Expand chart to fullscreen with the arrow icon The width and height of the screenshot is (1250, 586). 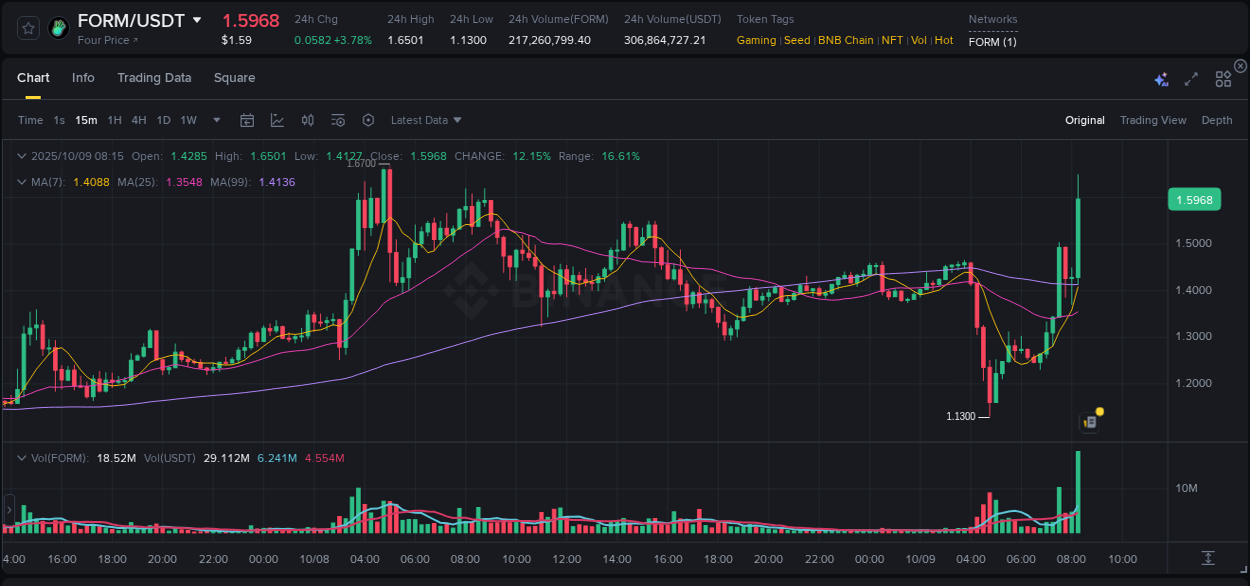pyautogui.click(x=1191, y=79)
